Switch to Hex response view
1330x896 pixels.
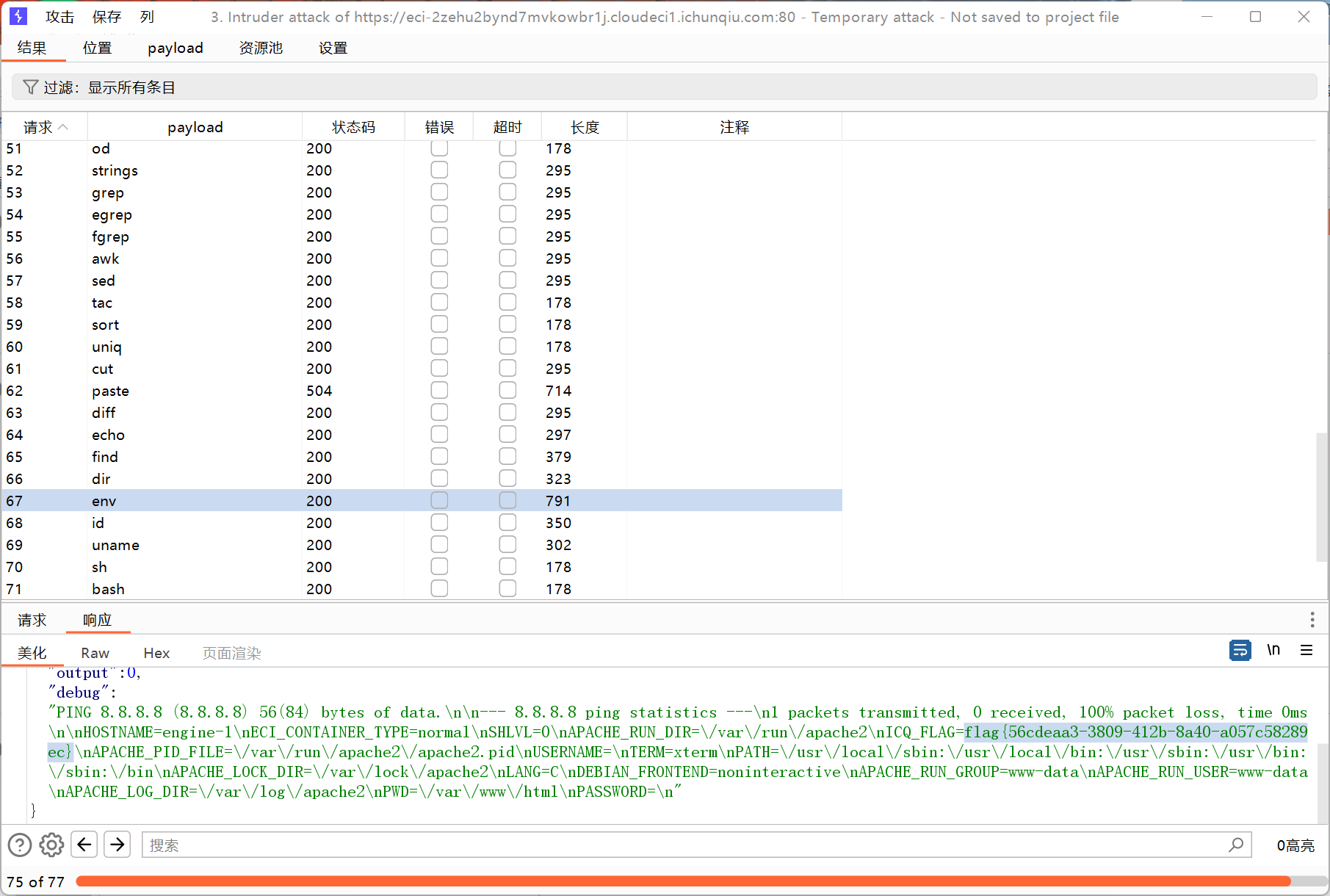pos(156,653)
